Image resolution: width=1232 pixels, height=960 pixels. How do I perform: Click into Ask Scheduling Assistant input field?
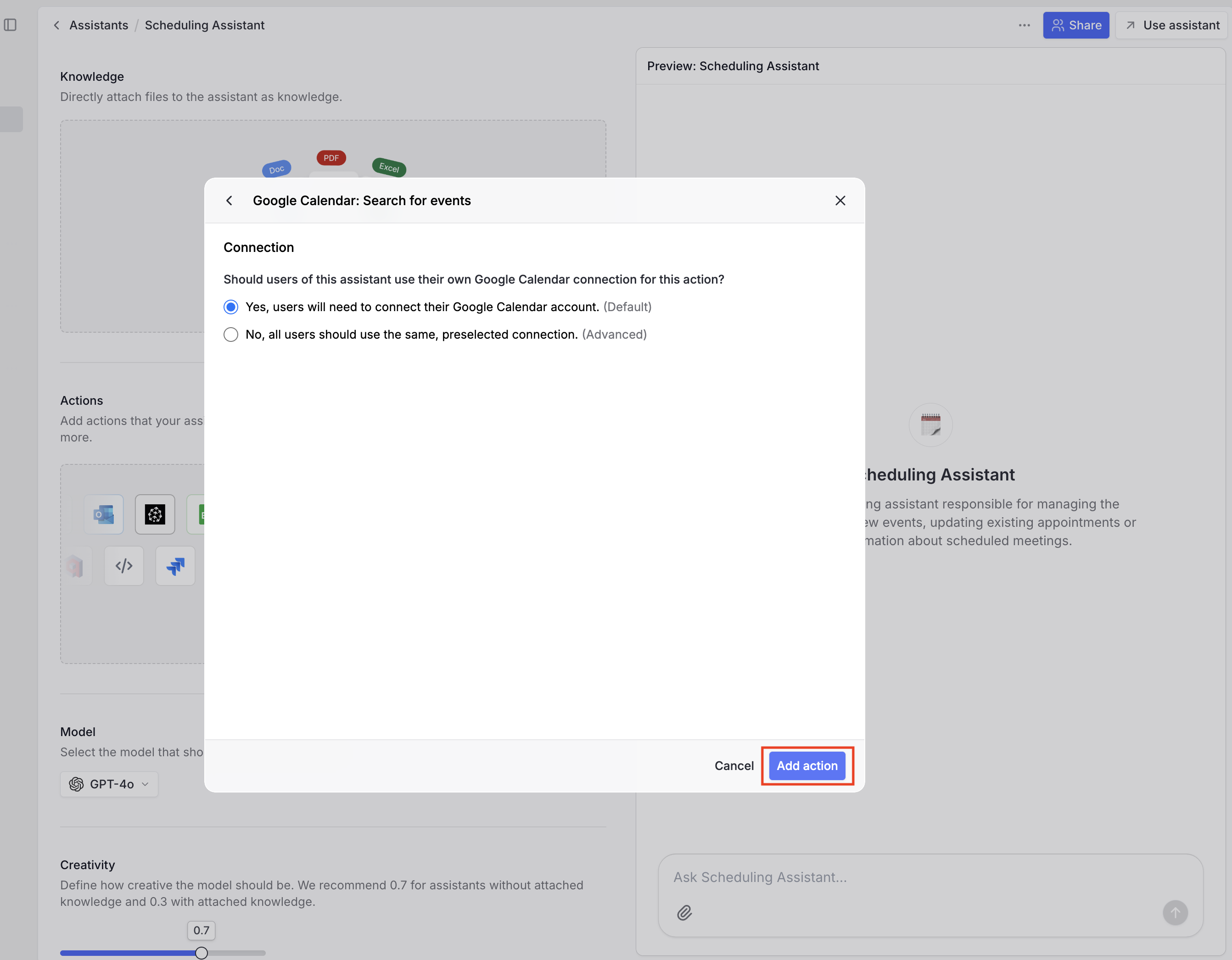[930, 877]
